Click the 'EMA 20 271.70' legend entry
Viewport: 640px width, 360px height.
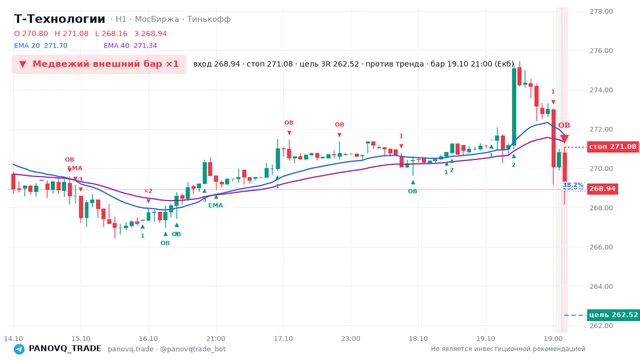(x=41, y=46)
